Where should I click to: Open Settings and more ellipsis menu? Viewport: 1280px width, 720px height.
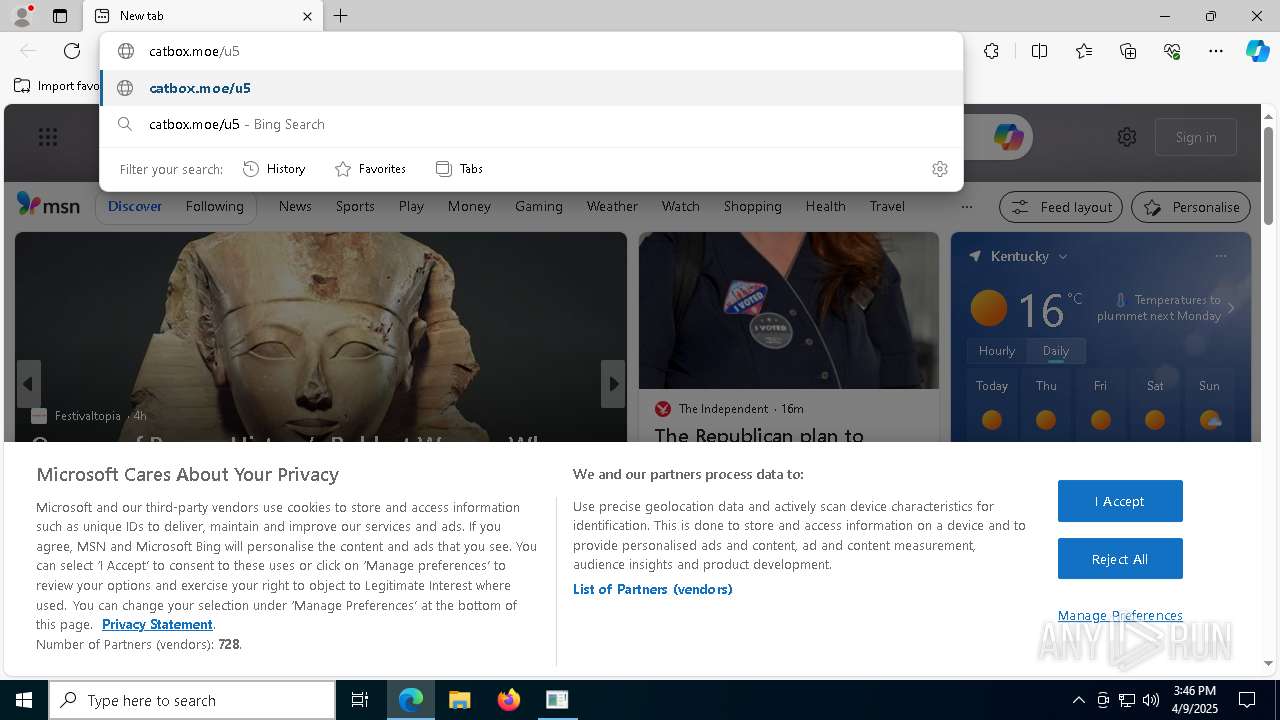[1216, 51]
